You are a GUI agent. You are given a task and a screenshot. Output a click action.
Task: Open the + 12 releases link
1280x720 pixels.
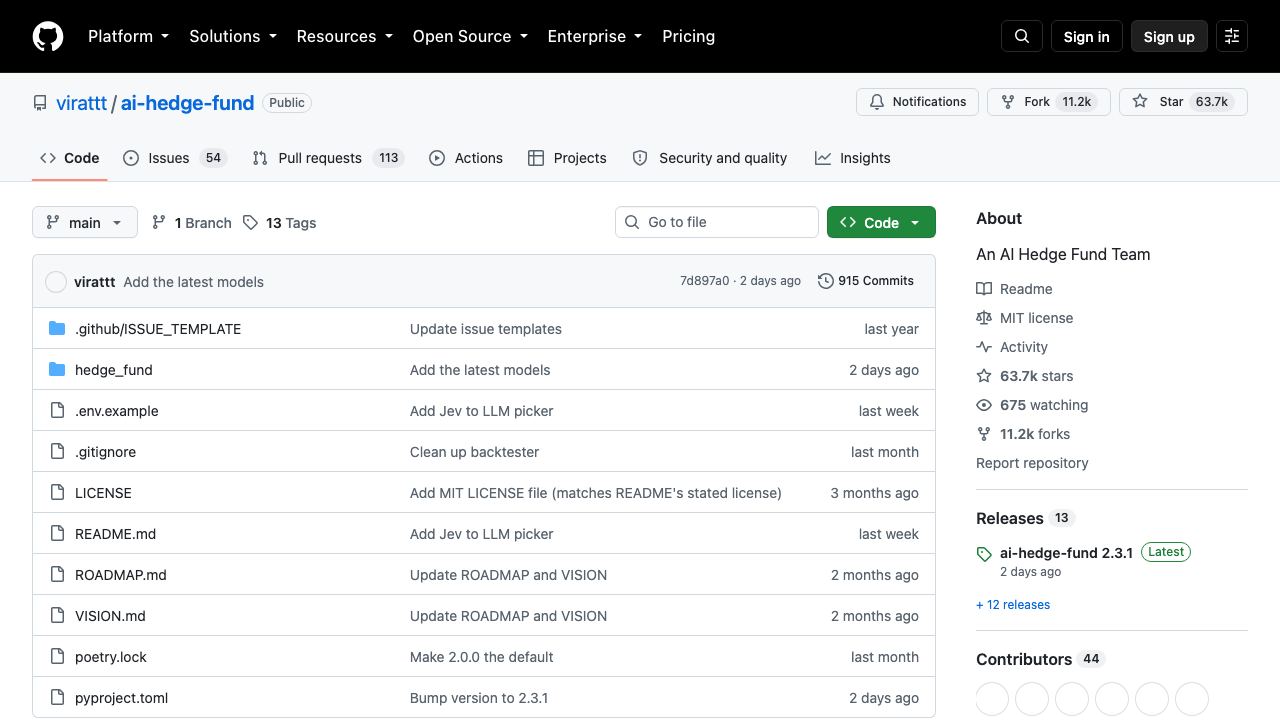coord(1013,605)
